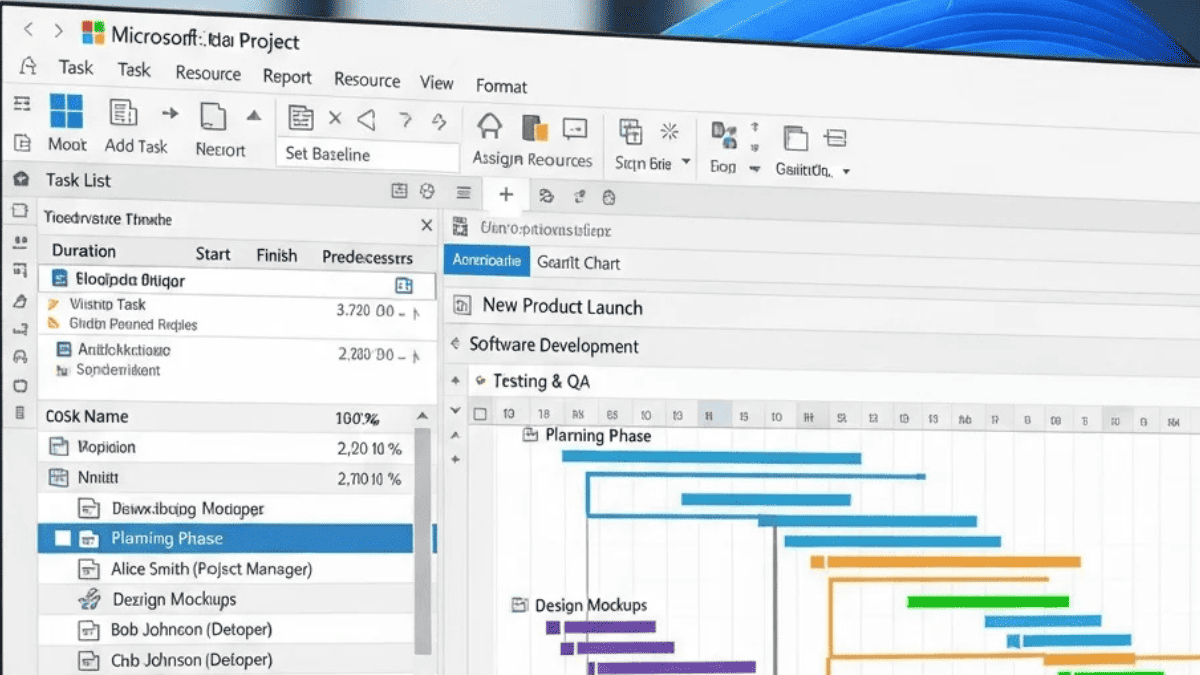Screen dimensions: 1200x675
Task: Switch to the Gantt Chart tab
Action: (x=578, y=263)
